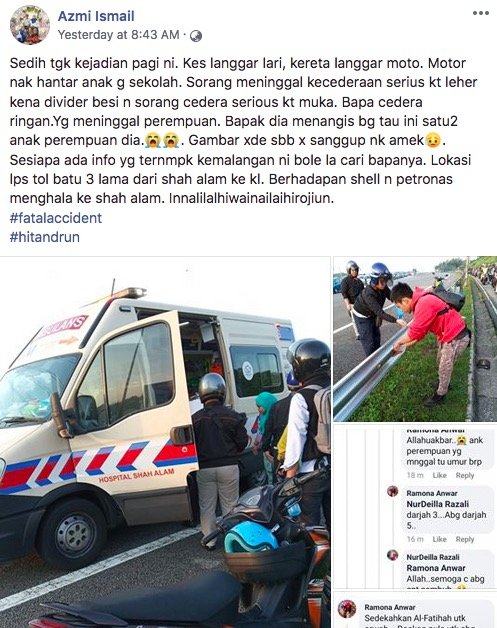Reply to the comment posted 18 m ago
The width and height of the screenshot is (497, 628).
tap(465, 475)
